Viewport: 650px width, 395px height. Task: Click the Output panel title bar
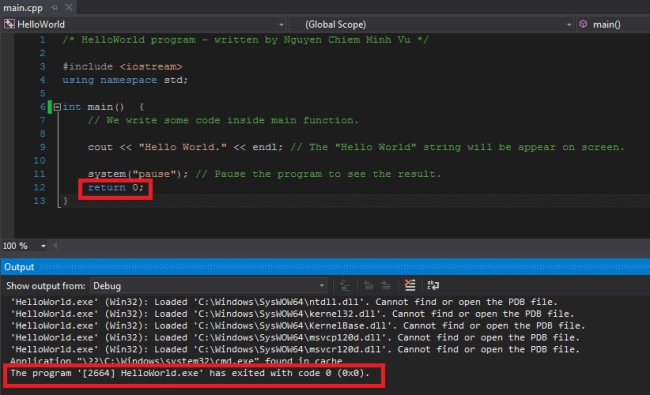(x=325, y=267)
